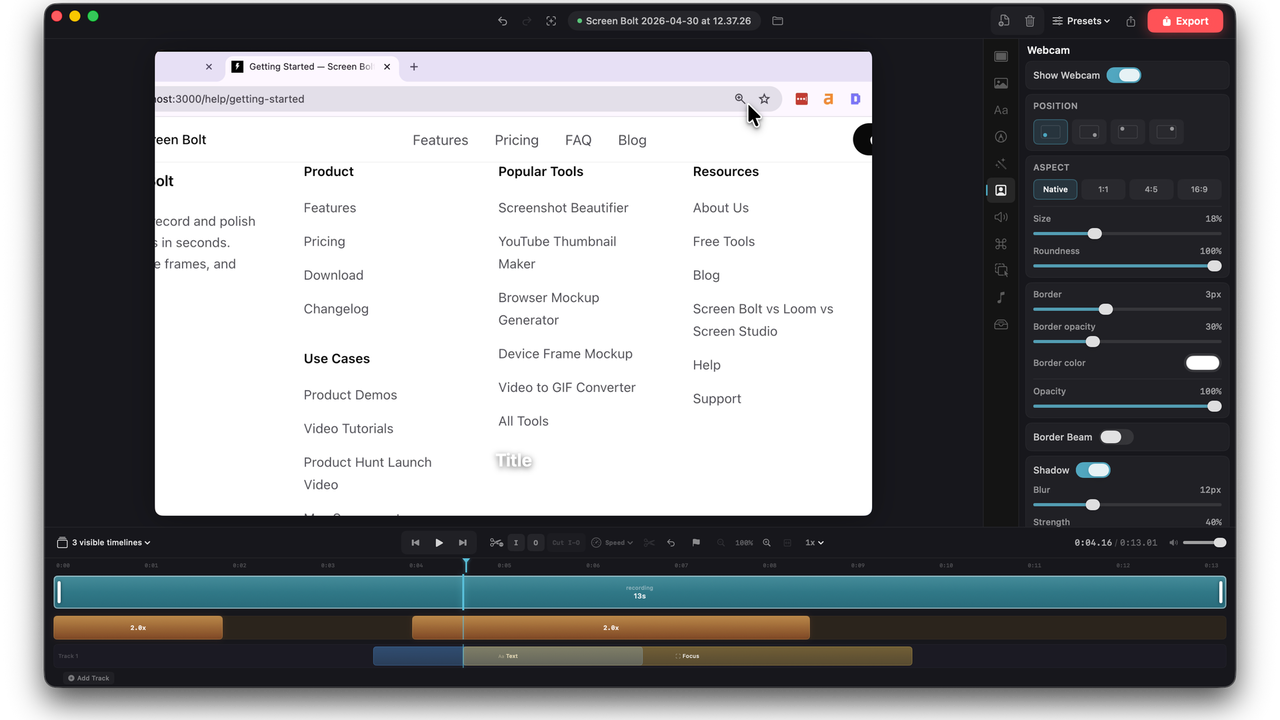Select the 1:1 aspect ratio
Image resolution: width=1280 pixels, height=720 pixels.
pyautogui.click(x=1103, y=189)
